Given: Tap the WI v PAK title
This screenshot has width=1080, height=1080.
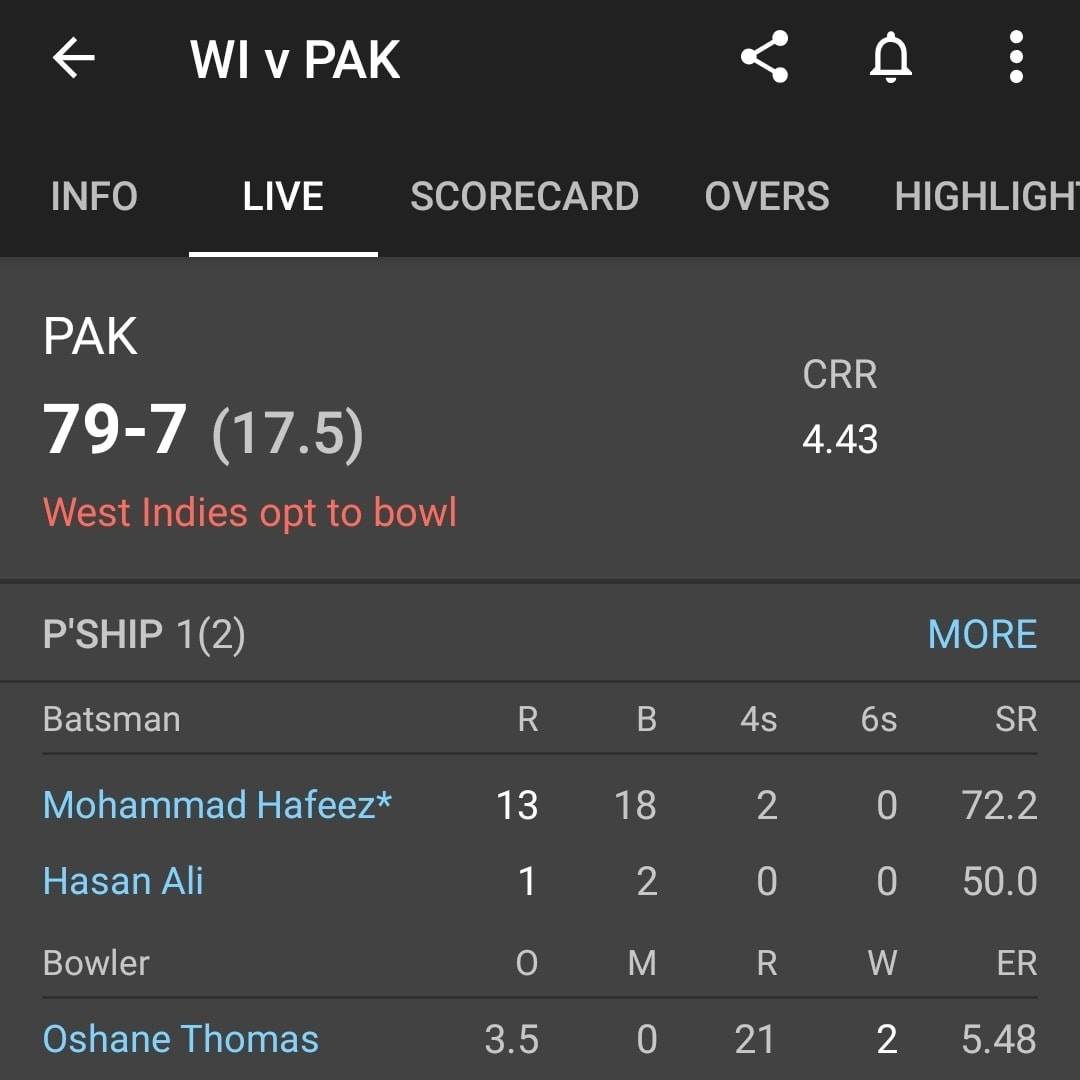Looking at the screenshot, I should point(295,60).
